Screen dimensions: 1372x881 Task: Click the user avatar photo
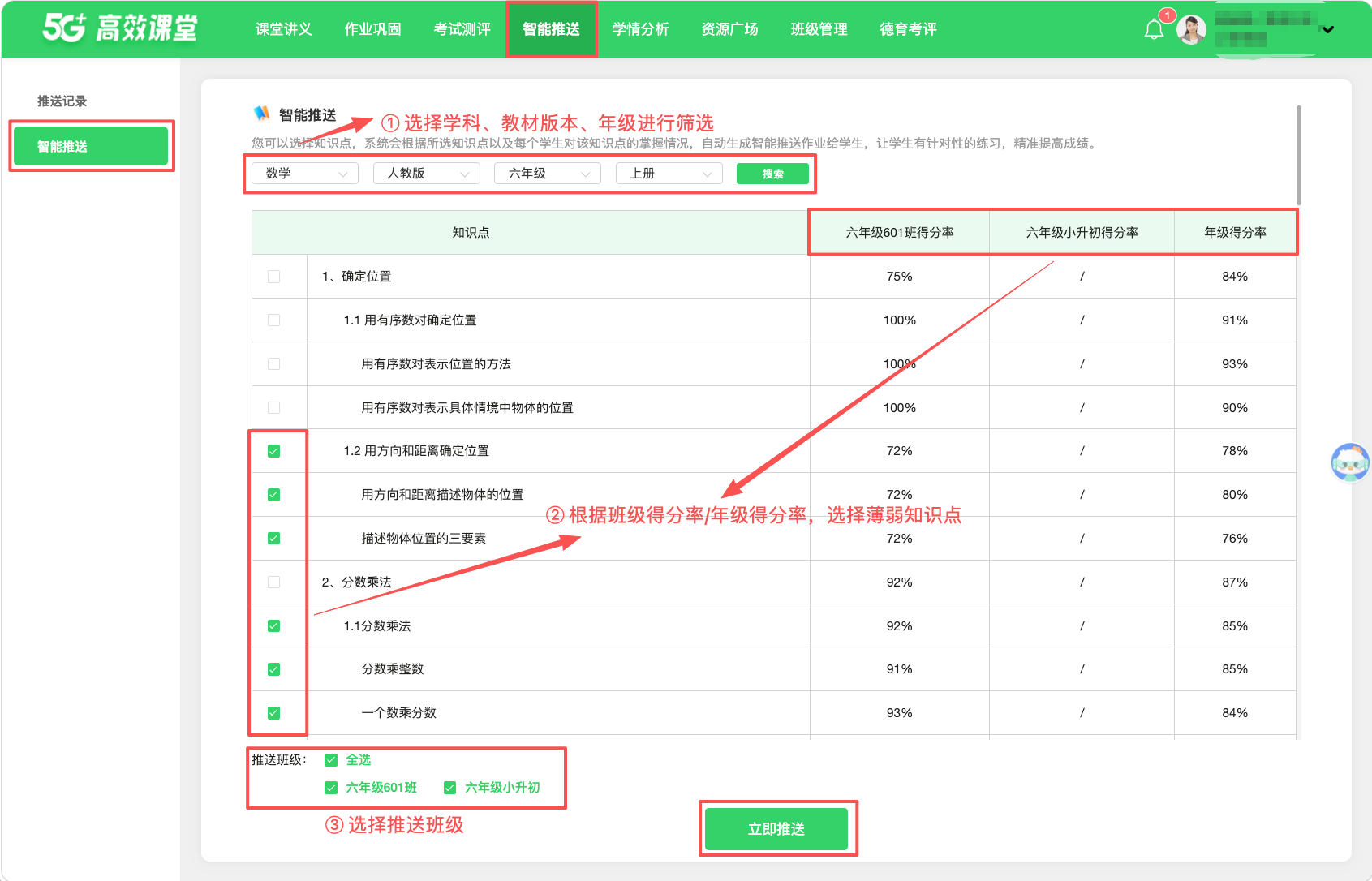[1191, 29]
